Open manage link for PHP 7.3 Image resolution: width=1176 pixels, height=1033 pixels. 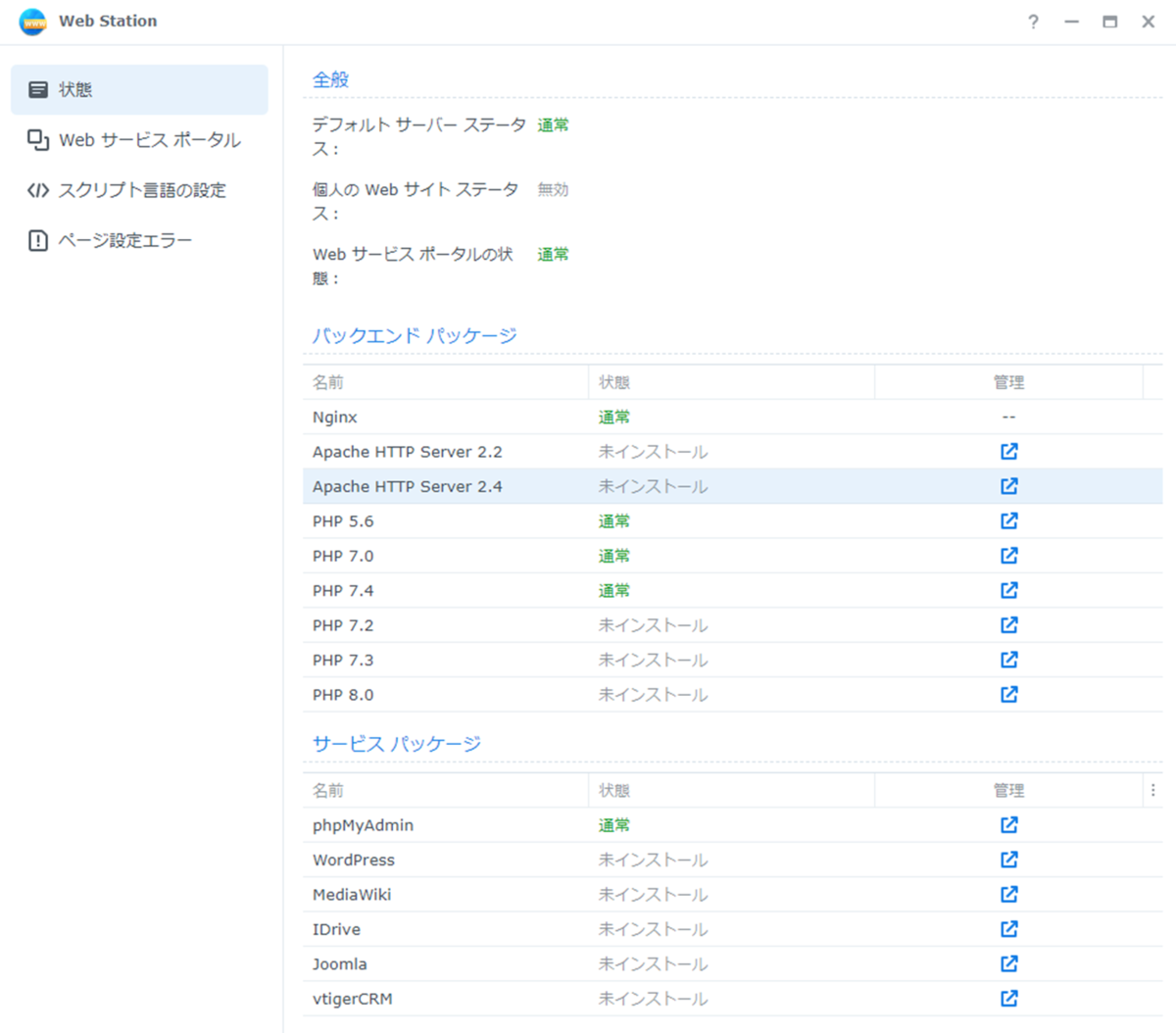(1008, 660)
